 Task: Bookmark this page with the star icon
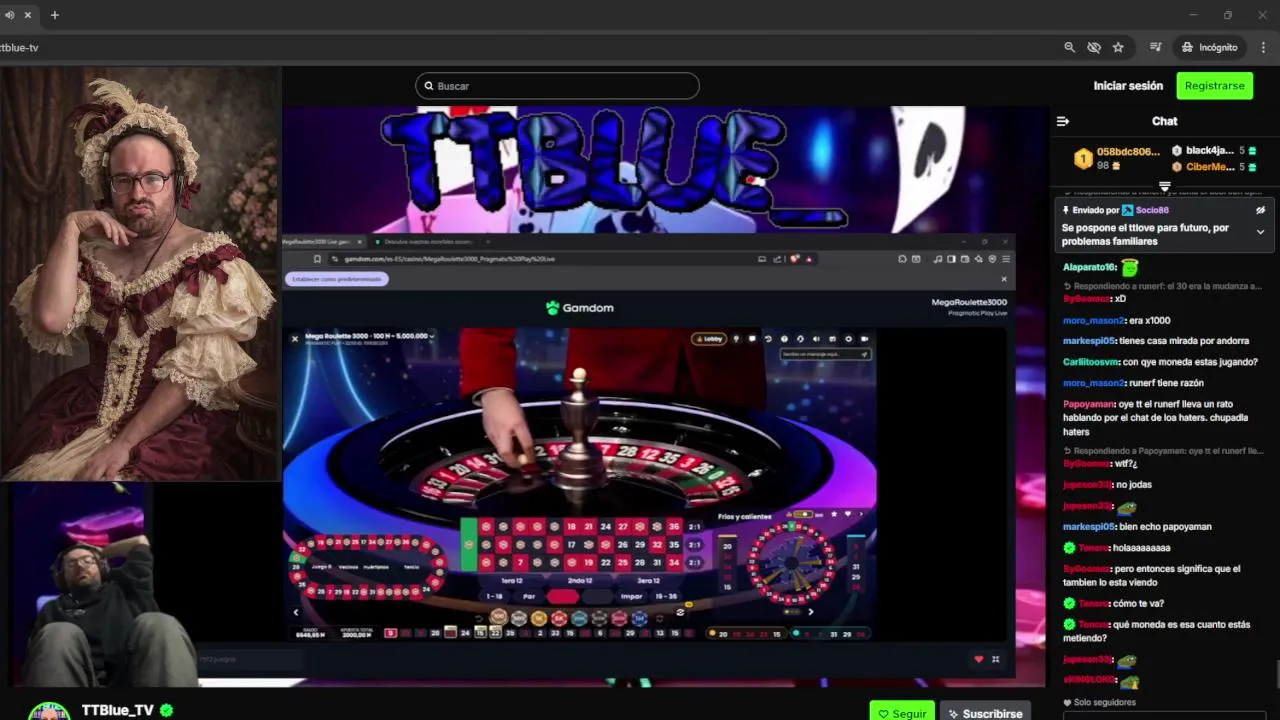1118,47
